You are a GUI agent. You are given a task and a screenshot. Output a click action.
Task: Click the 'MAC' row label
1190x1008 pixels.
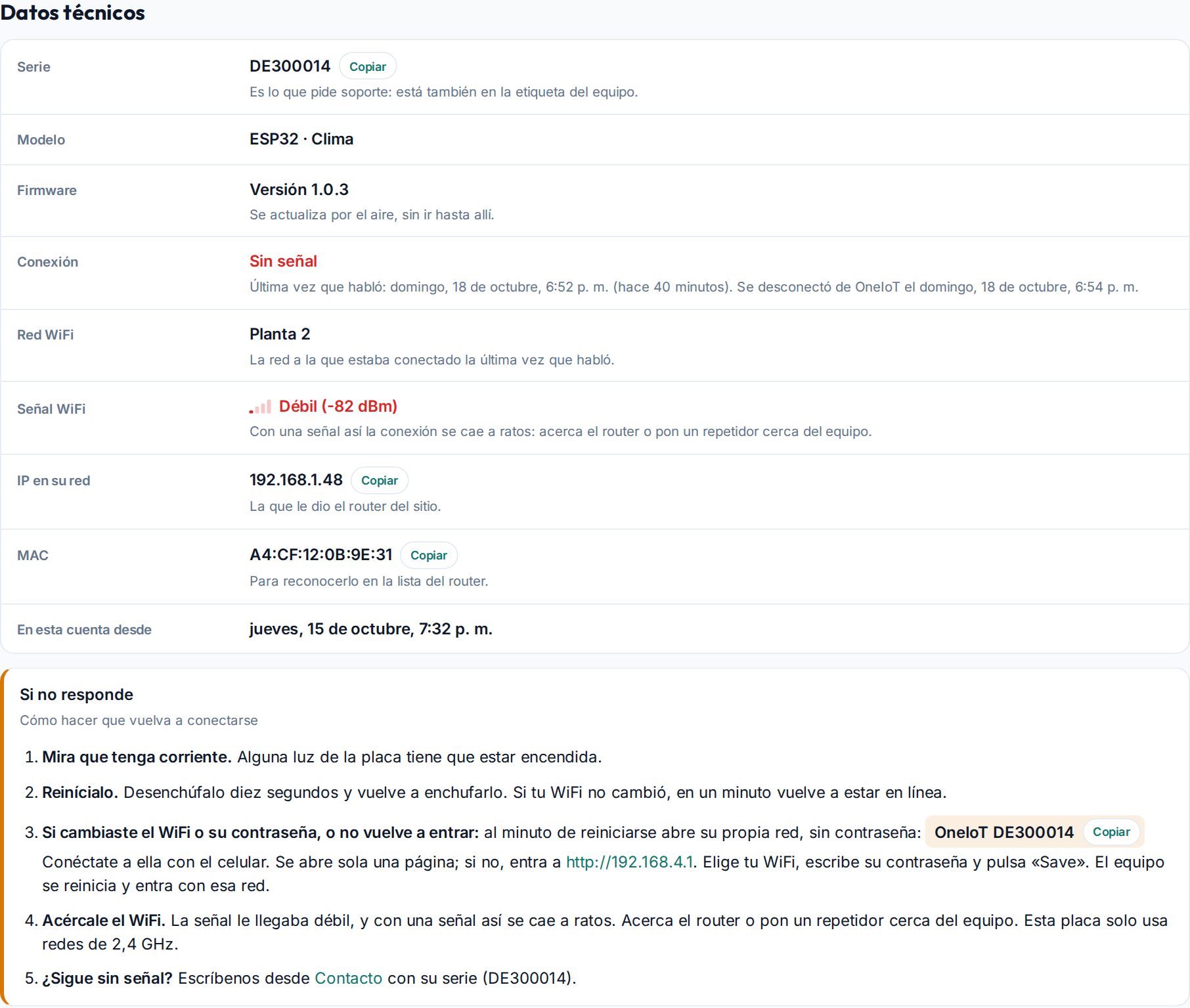click(x=33, y=556)
